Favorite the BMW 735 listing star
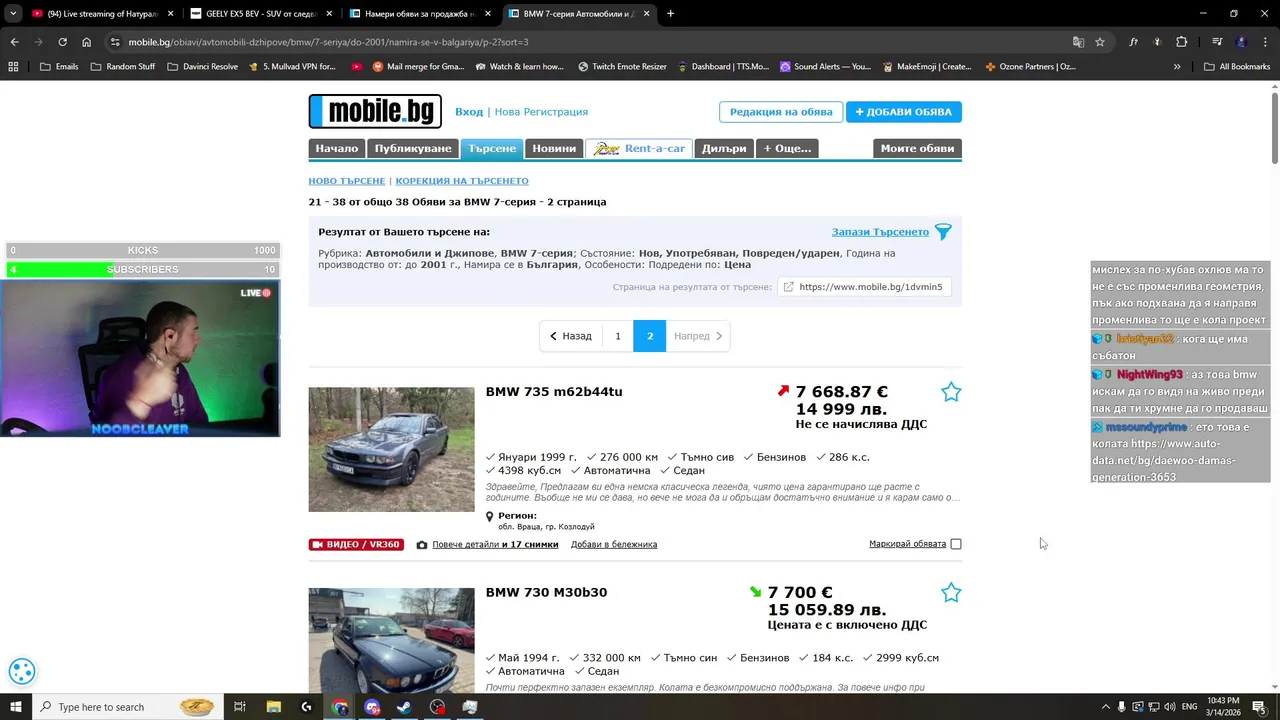The height and width of the screenshot is (720, 1280). [951, 392]
